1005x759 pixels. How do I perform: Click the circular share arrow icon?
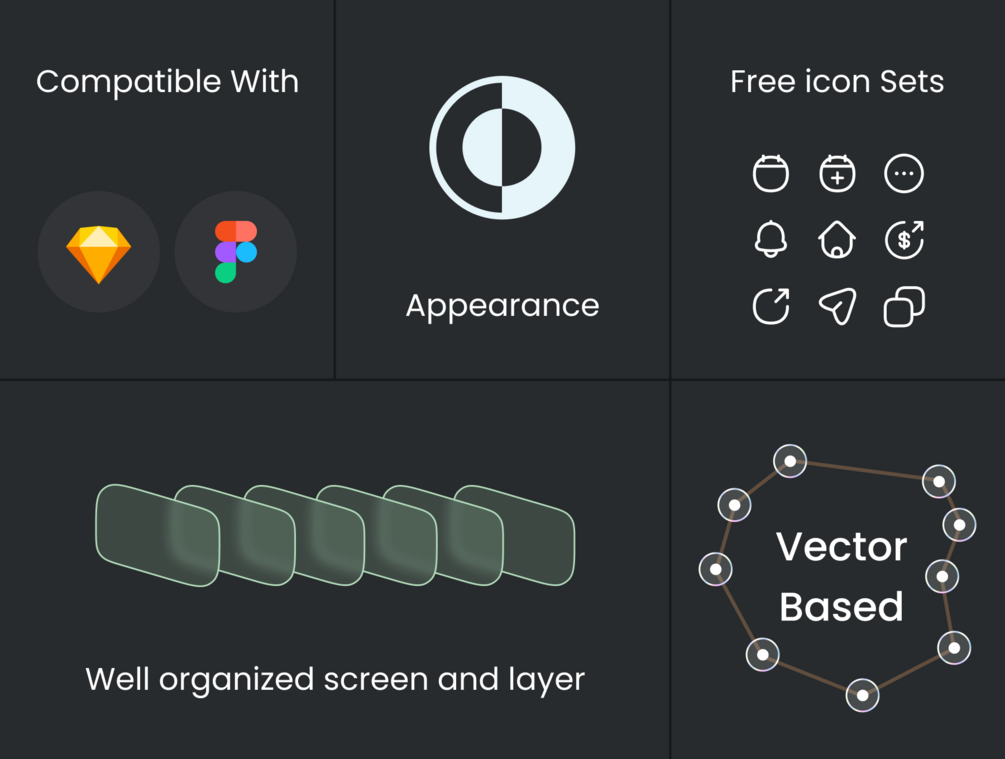coord(770,307)
